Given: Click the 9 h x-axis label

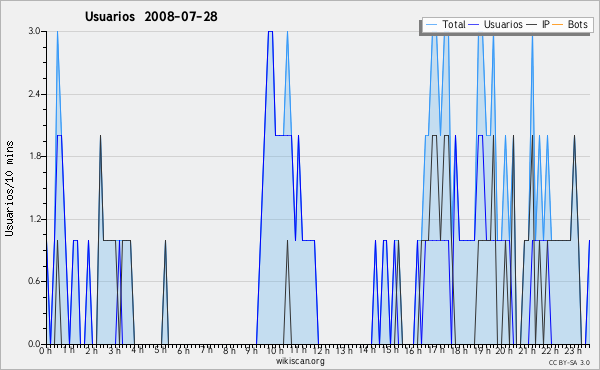Looking at the screenshot, I should (x=252, y=351).
